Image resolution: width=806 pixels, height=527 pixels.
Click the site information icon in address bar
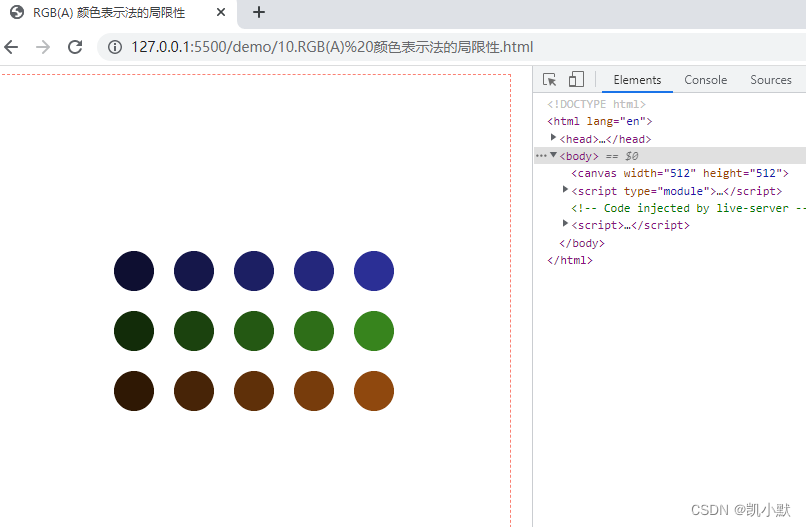coord(115,47)
